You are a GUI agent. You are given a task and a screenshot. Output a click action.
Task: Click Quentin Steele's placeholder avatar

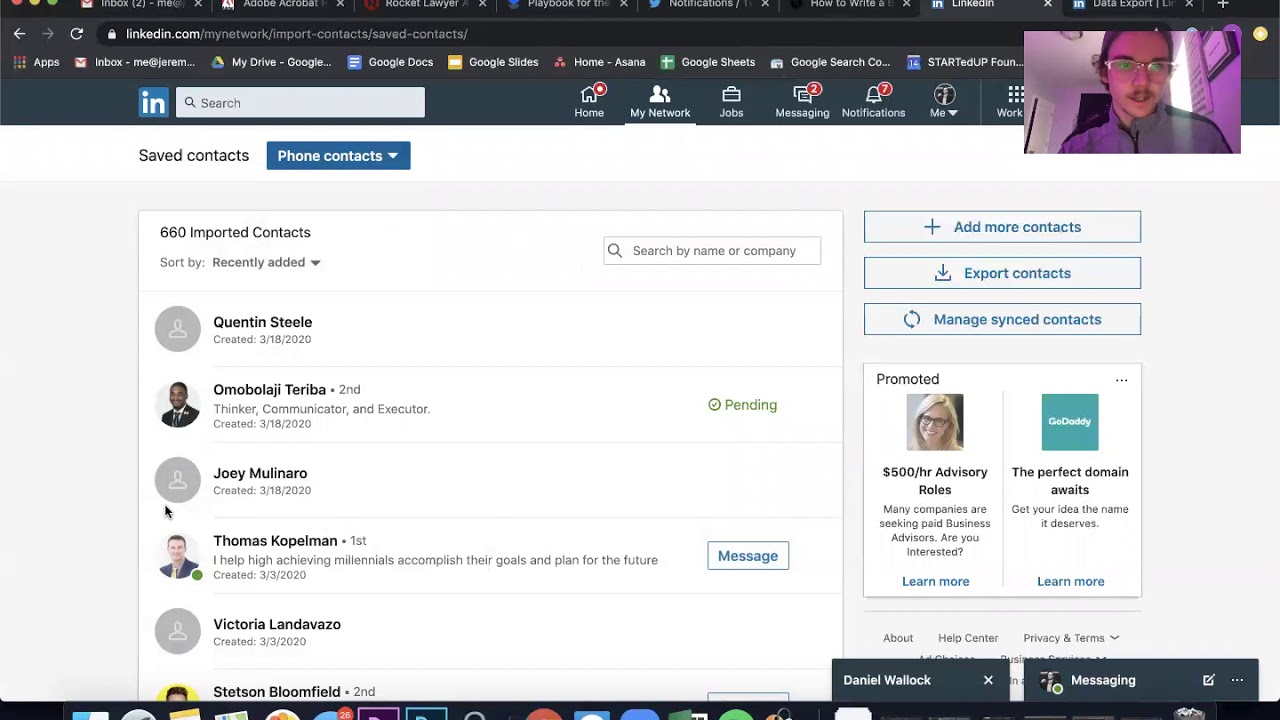(x=178, y=329)
